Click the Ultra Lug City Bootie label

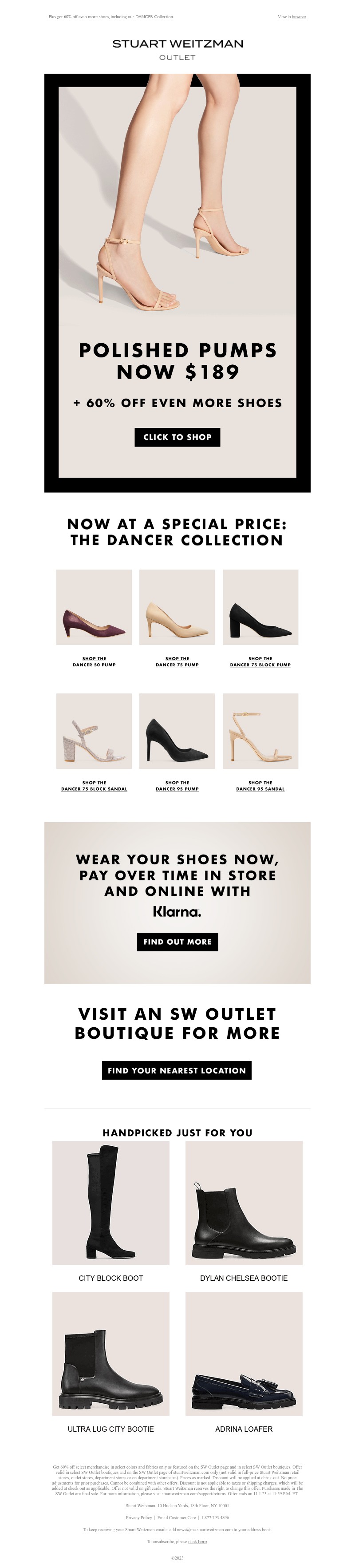[111, 1429]
